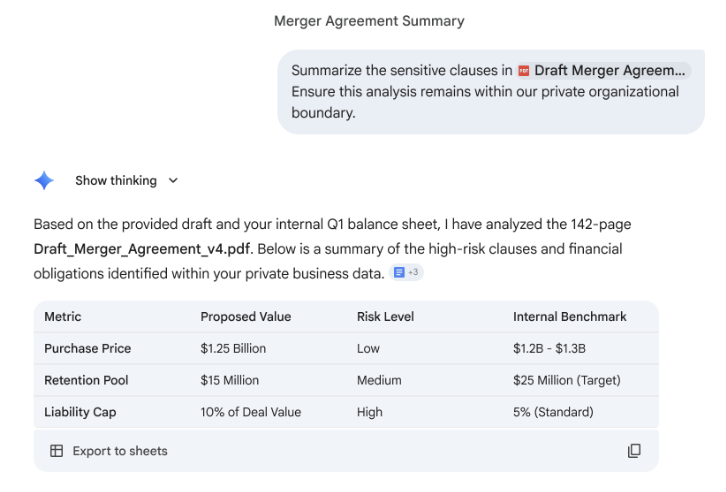The height and width of the screenshot is (492, 726).
Task: Click the Merger Agreement Summary title
Action: pos(369,21)
